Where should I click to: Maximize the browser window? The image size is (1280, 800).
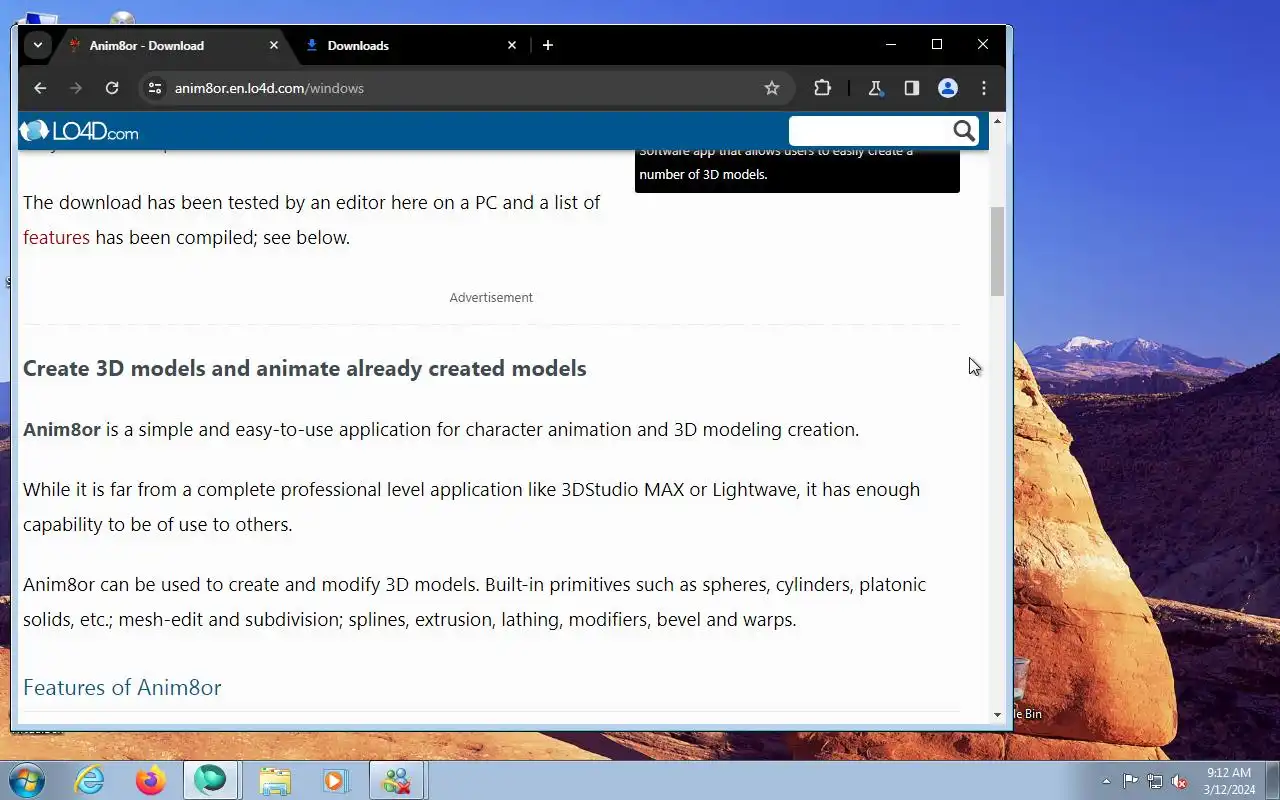(937, 44)
